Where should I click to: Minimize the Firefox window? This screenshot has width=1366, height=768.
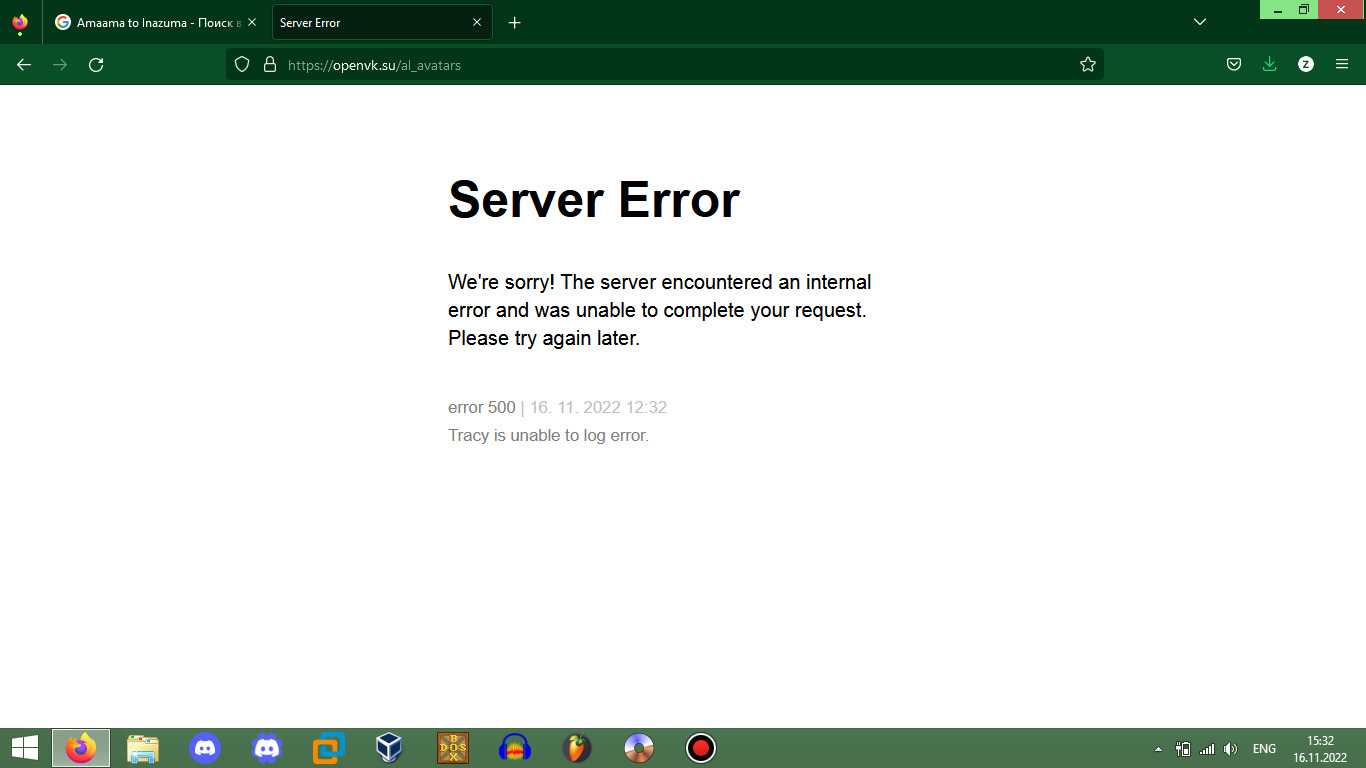(1277, 10)
